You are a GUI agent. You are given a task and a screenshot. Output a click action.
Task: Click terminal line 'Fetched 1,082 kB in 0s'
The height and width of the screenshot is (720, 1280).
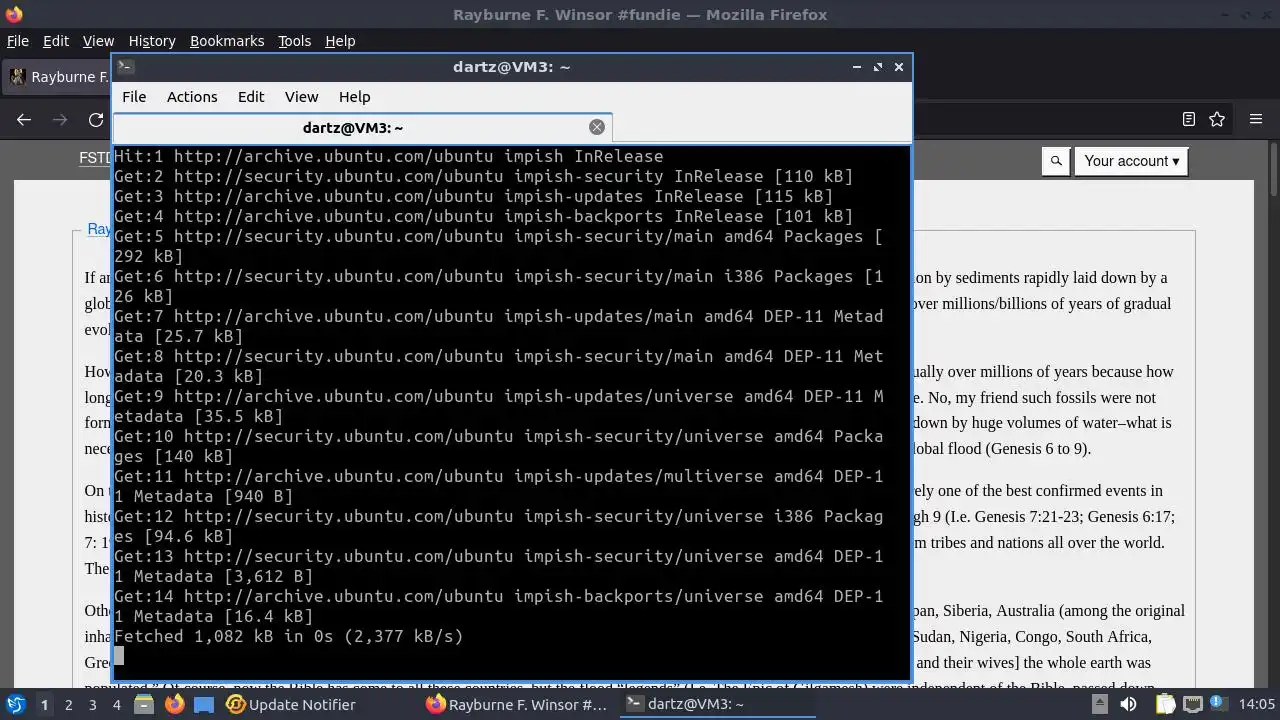(288, 636)
